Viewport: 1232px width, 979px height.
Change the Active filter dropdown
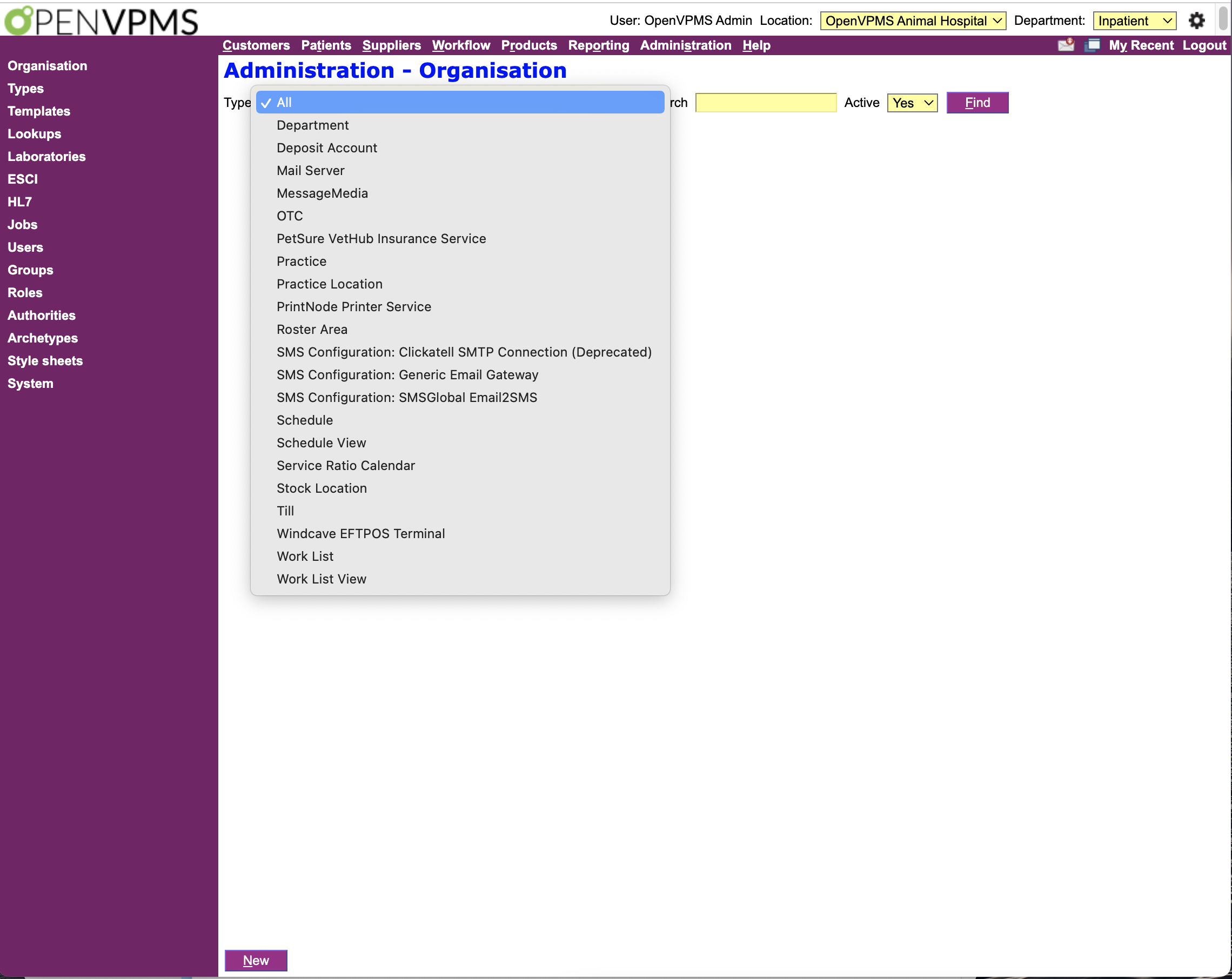[x=912, y=103]
